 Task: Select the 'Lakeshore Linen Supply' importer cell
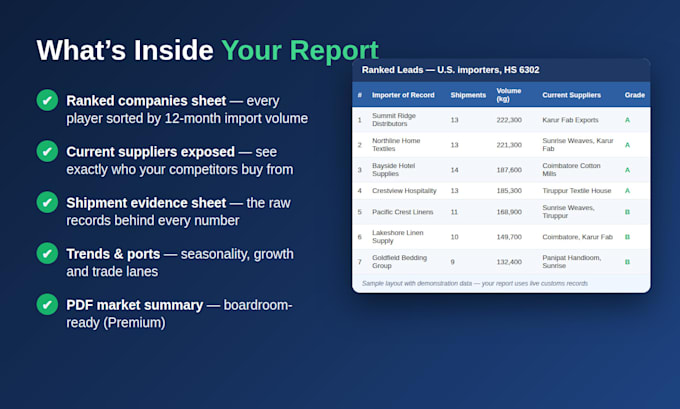pos(398,237)
